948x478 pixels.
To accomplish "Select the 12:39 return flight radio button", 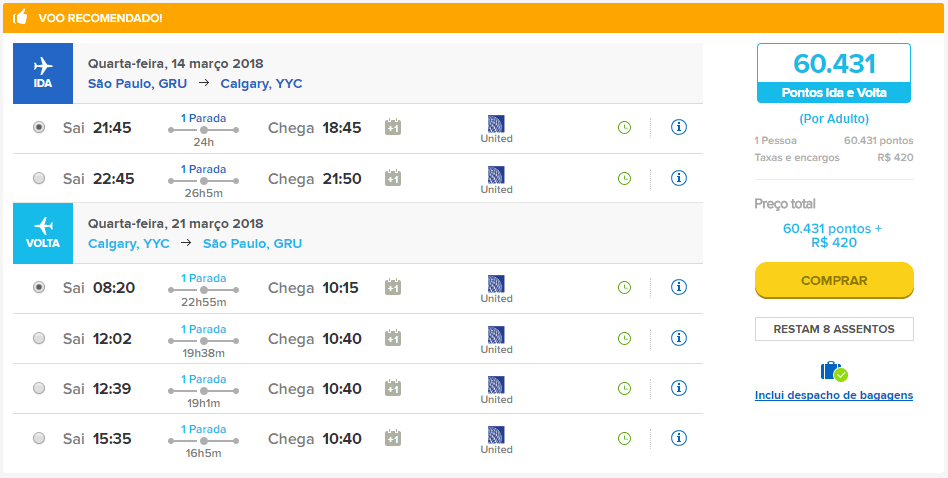I will pyautogui.click(x=39, y=388).
